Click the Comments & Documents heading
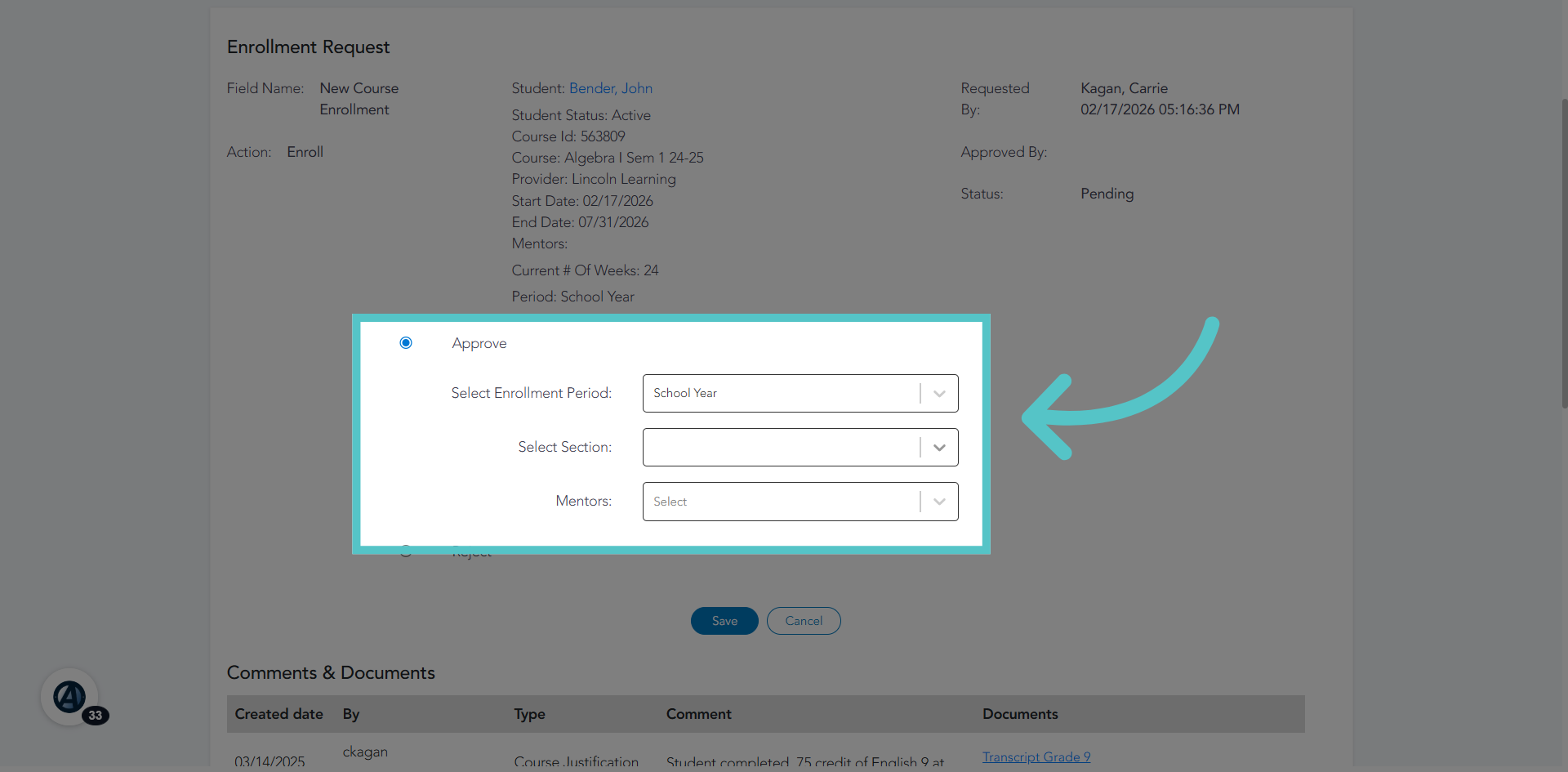This screenshot has height=772, width=1568. [x=331, y=673]
